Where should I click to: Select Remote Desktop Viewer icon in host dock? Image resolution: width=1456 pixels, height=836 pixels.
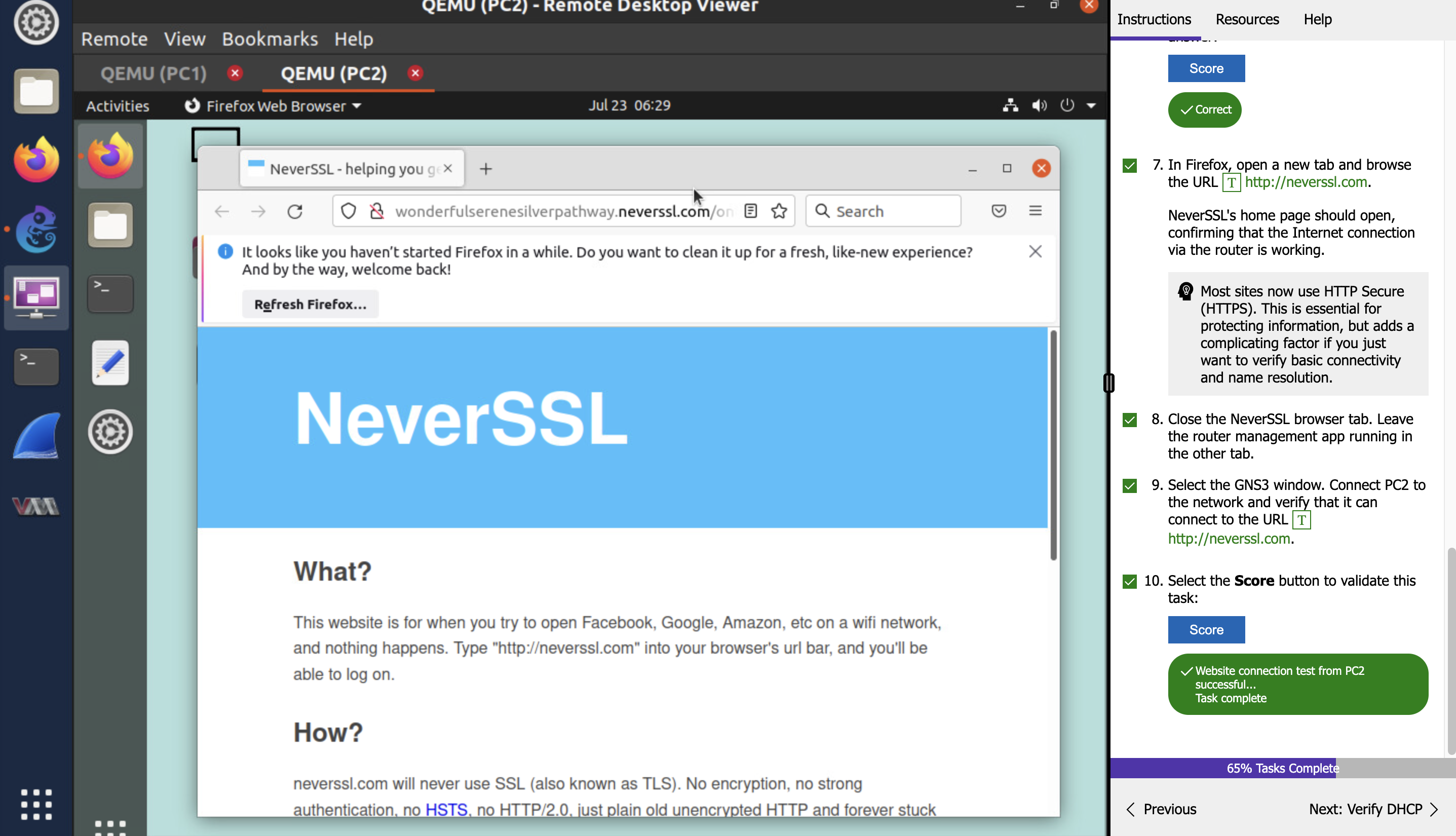click(x=36, y=297)
